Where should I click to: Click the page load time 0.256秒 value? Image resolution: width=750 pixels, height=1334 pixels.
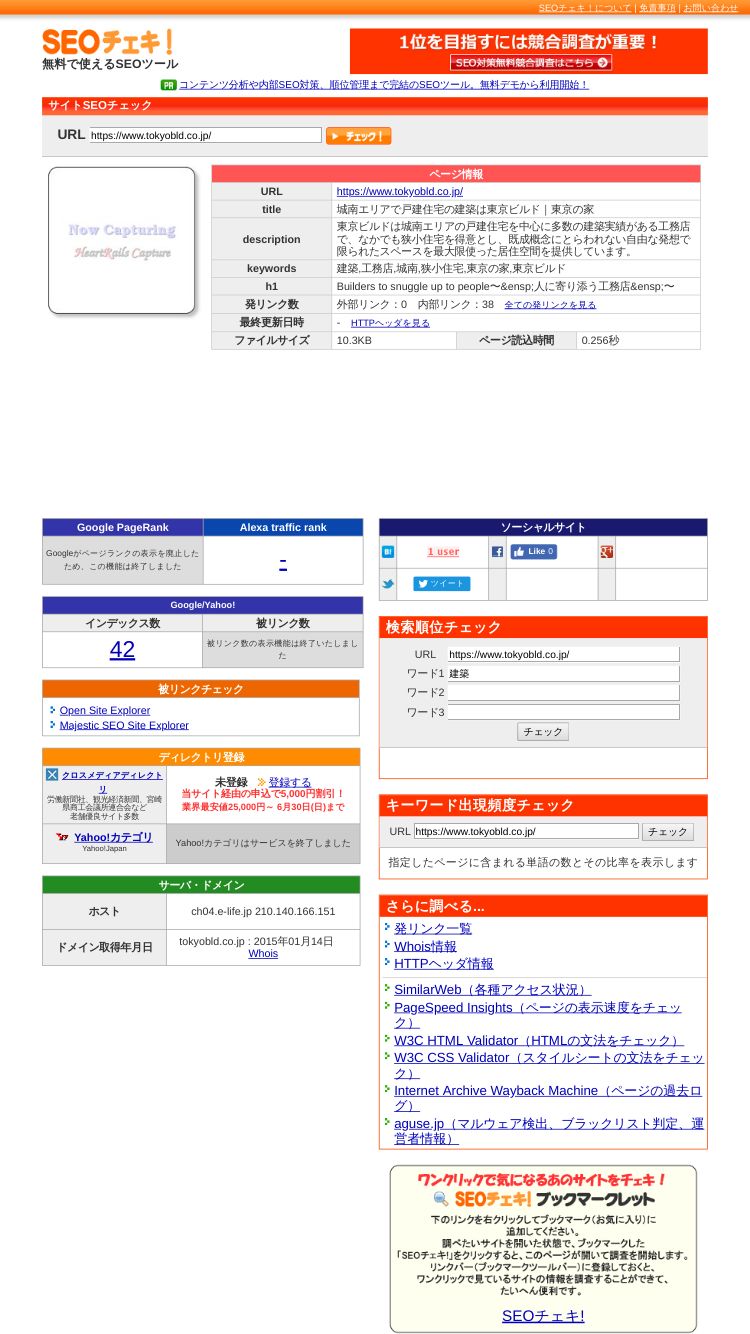tap(600, 341)
